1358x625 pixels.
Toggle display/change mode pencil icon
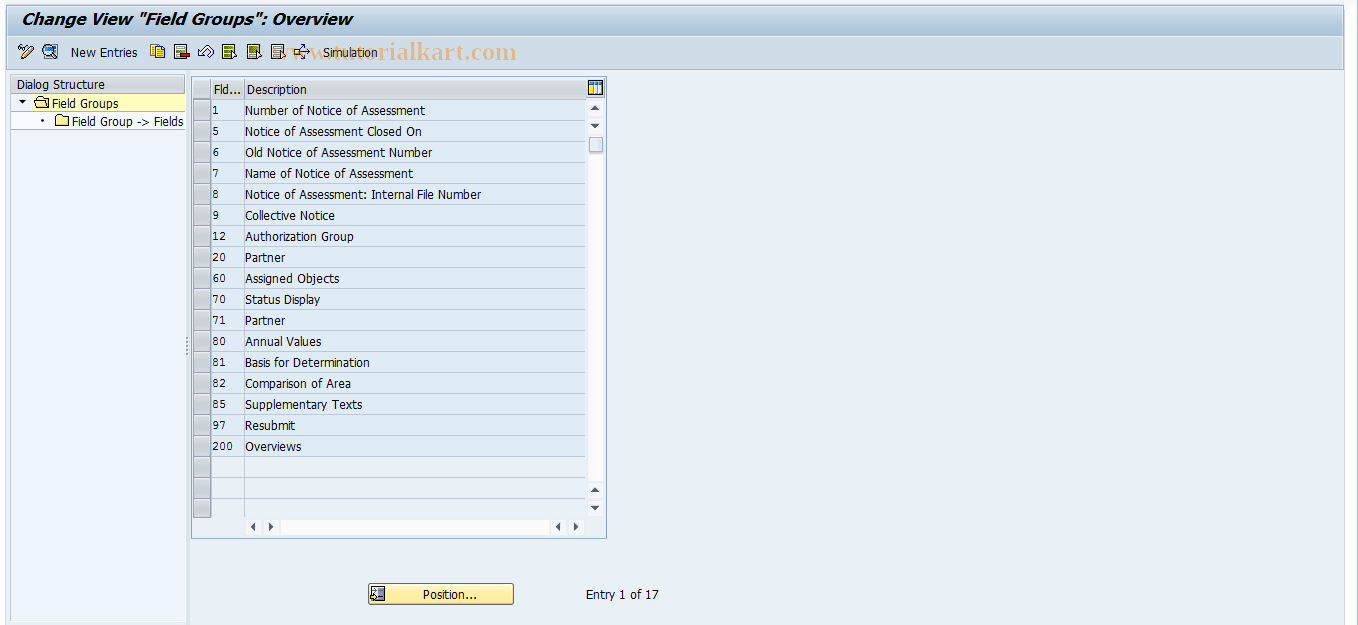(x=26, y=52)
